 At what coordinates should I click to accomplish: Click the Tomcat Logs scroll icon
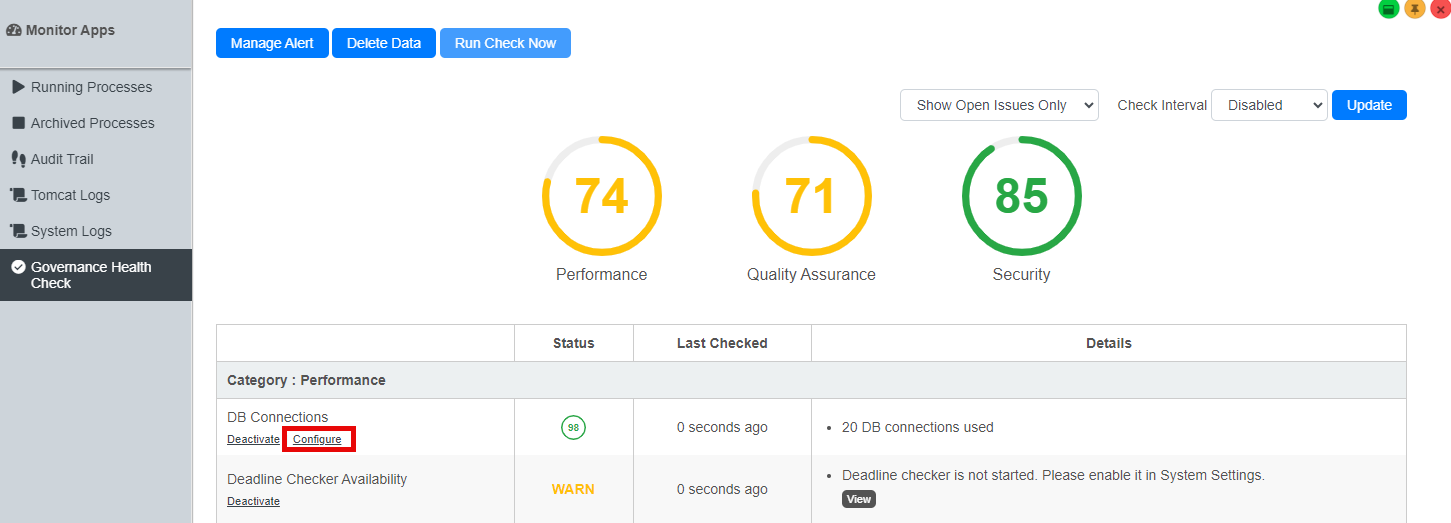point(18,195)
